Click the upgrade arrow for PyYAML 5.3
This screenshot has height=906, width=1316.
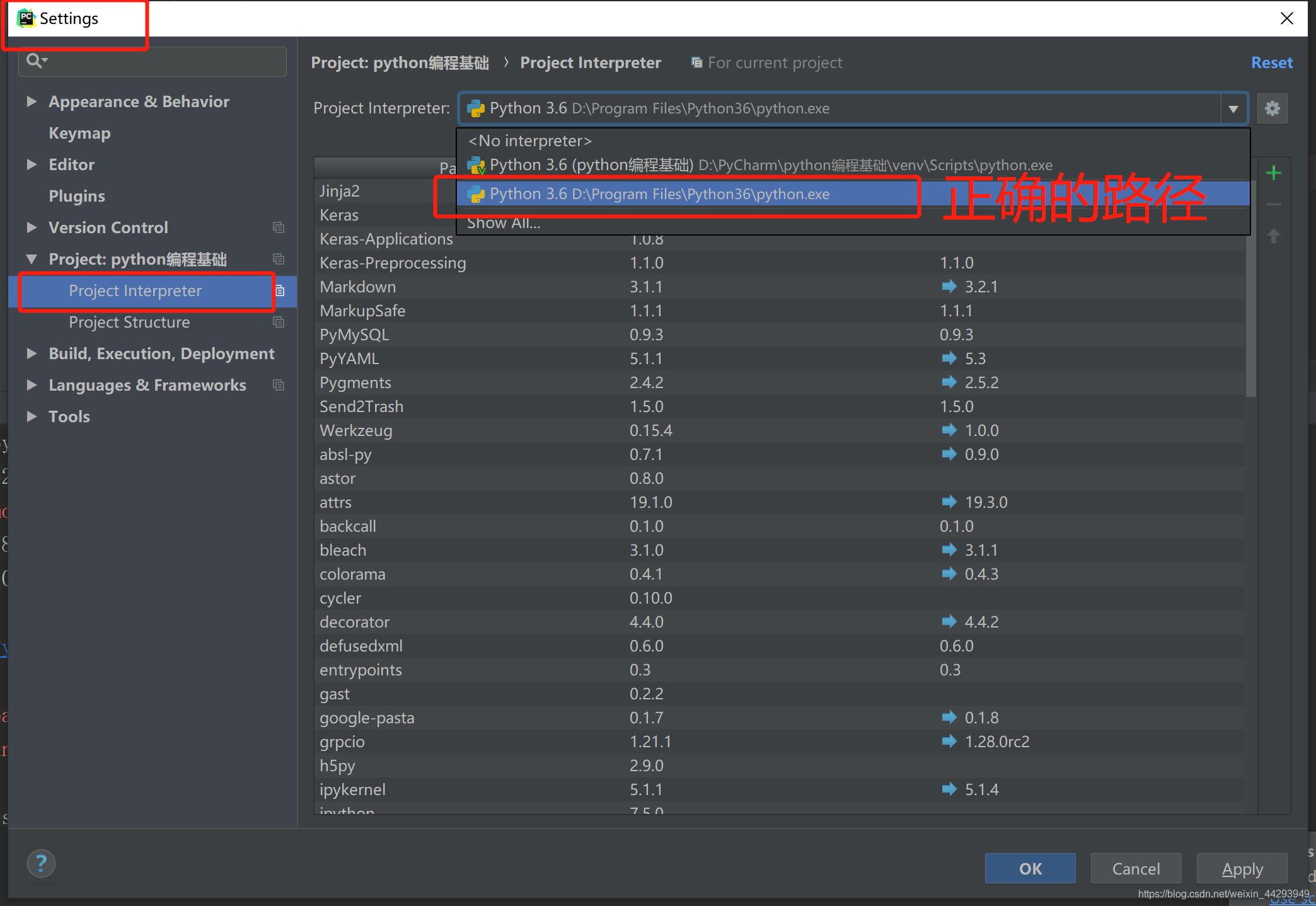click(949, 358)
